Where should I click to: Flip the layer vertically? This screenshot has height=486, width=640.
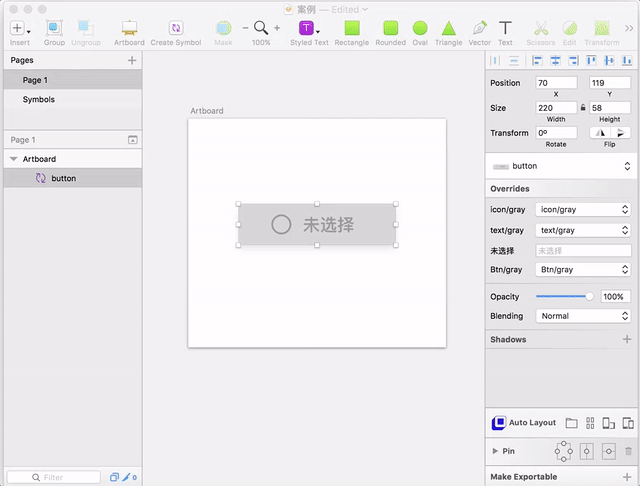point(620,133)
